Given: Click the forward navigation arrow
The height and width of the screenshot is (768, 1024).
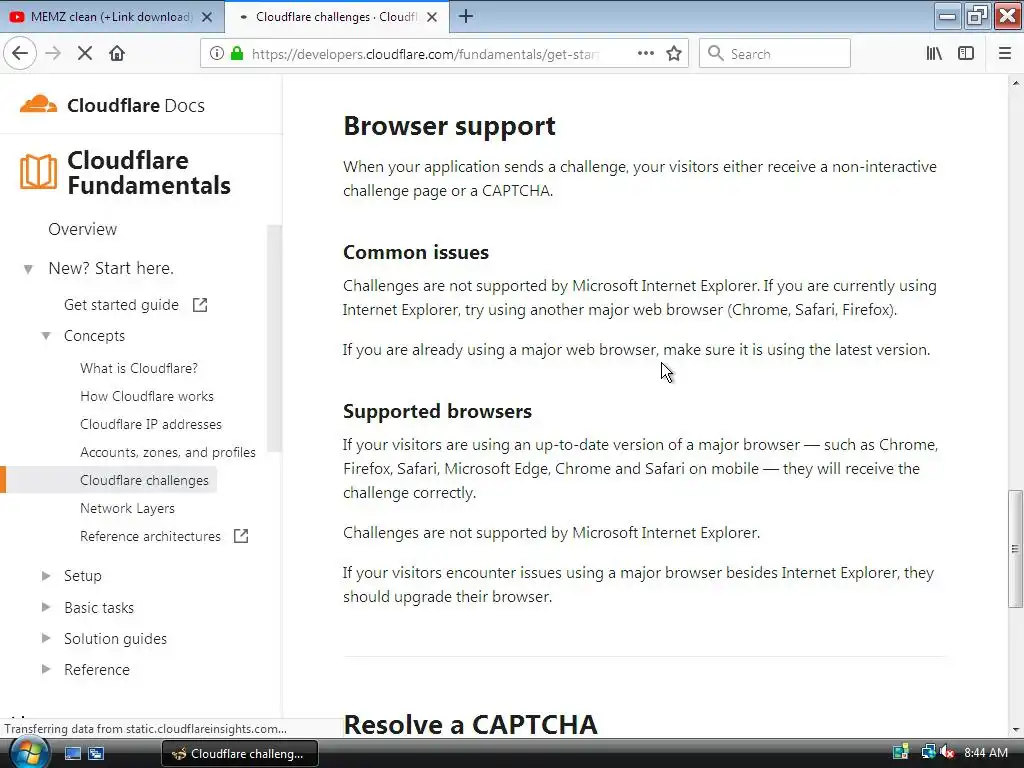Looking at the screenshot, I should (x=53, y=54).
